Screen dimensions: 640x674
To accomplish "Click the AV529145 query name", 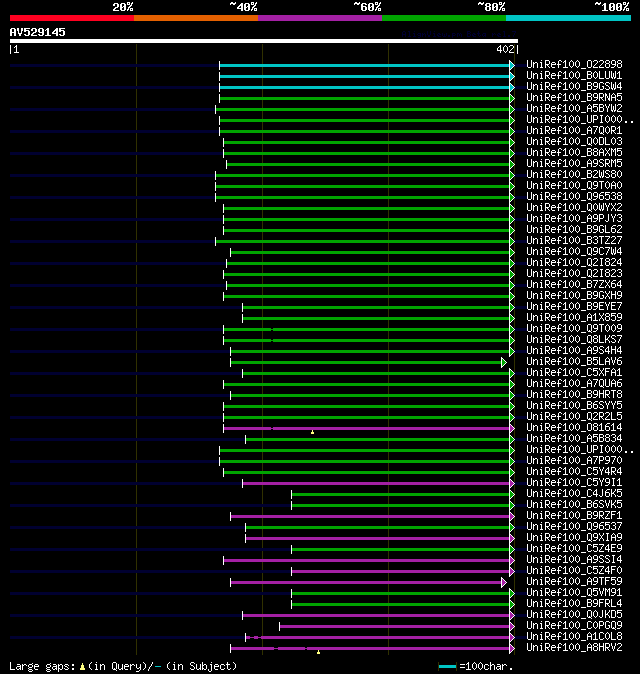I will (37, 32).
